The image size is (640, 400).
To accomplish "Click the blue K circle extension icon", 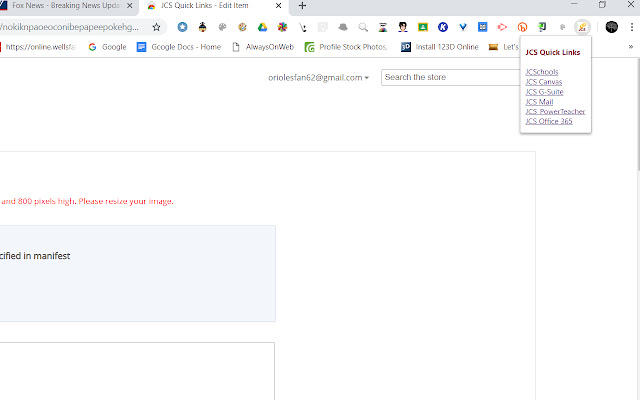I will coord(443,27).
